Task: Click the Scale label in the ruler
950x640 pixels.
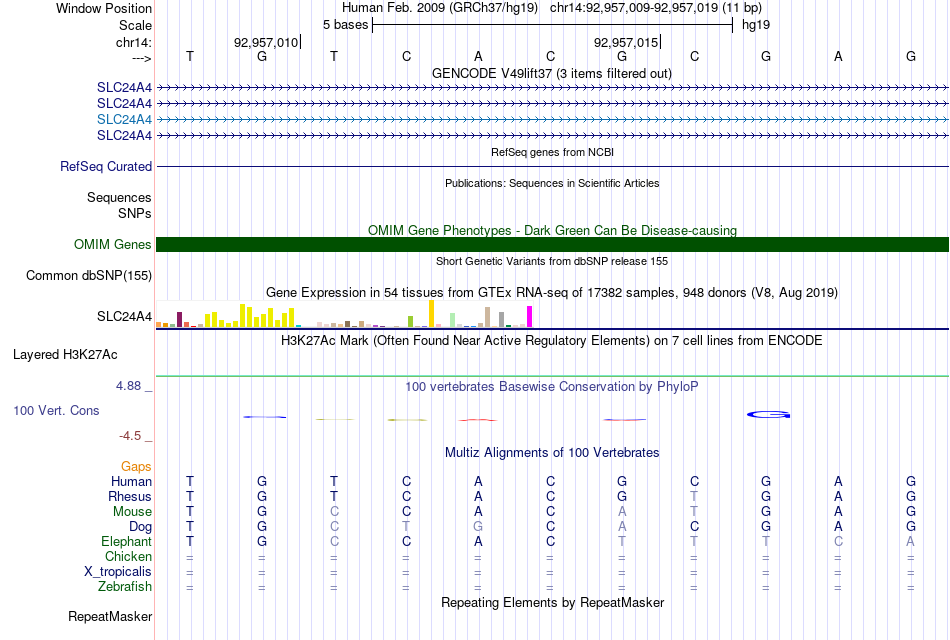Action: point(135,25)
